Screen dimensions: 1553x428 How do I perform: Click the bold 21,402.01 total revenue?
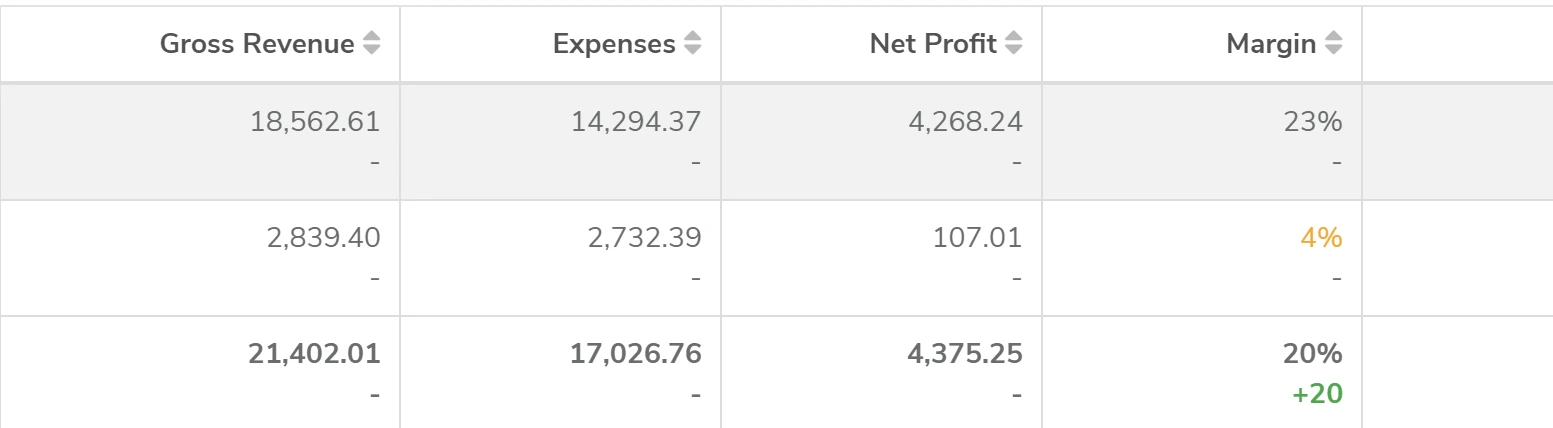pos(314,353)
